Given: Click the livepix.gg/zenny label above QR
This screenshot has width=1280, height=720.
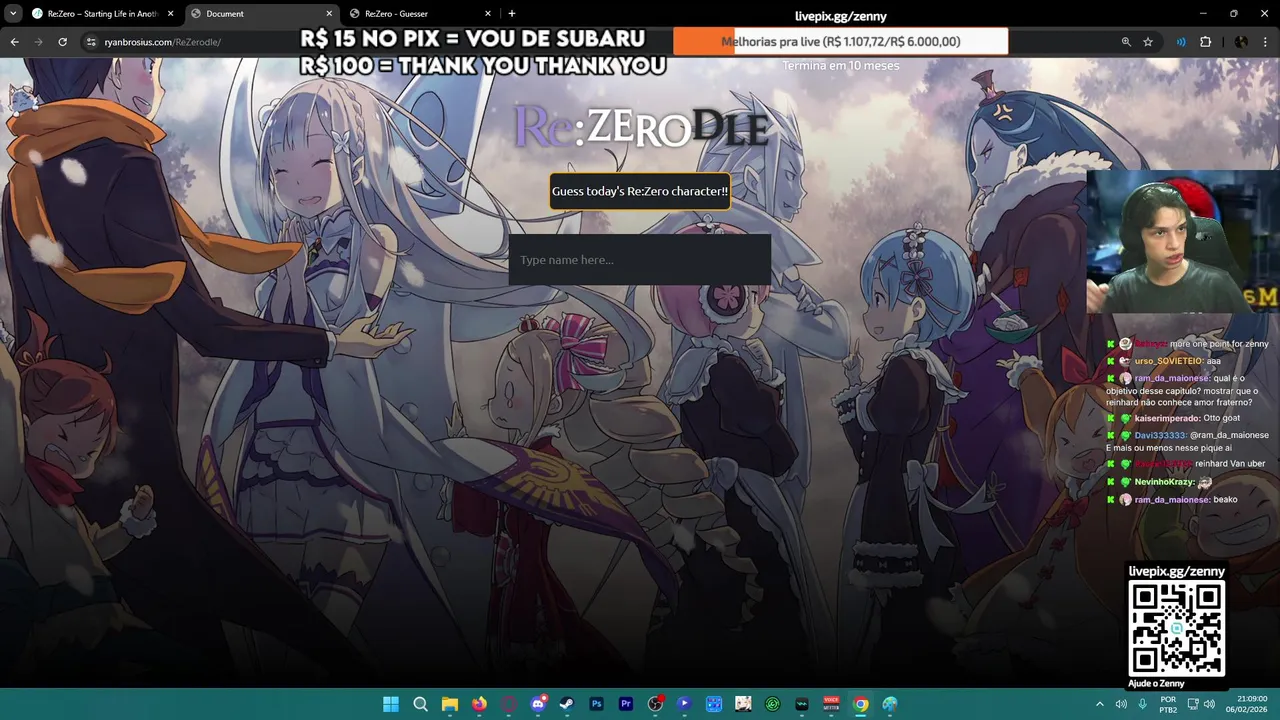Looking at the screenshot, I should click(1177, 571).
